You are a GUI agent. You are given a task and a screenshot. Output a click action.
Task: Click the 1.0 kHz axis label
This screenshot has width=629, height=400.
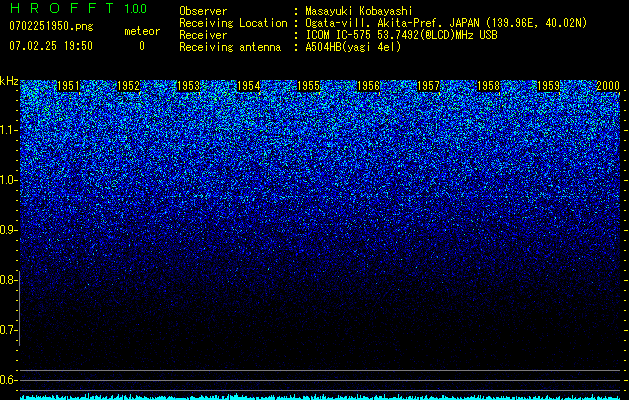point(8,180)
